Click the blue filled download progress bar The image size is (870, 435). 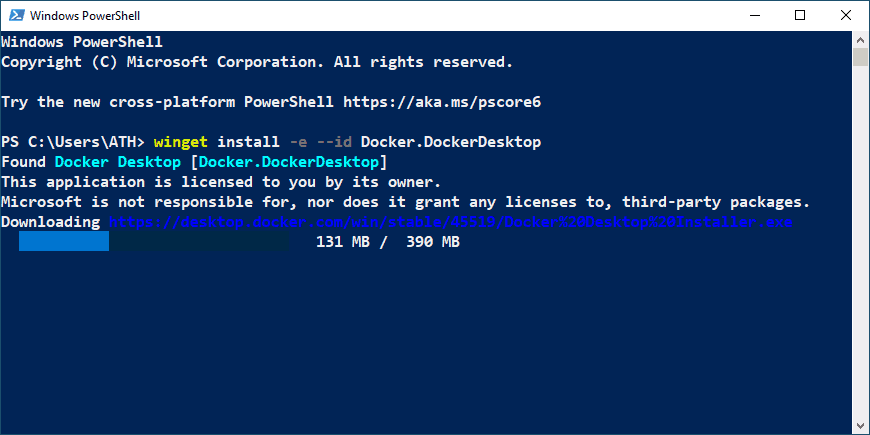pos(64,242)
